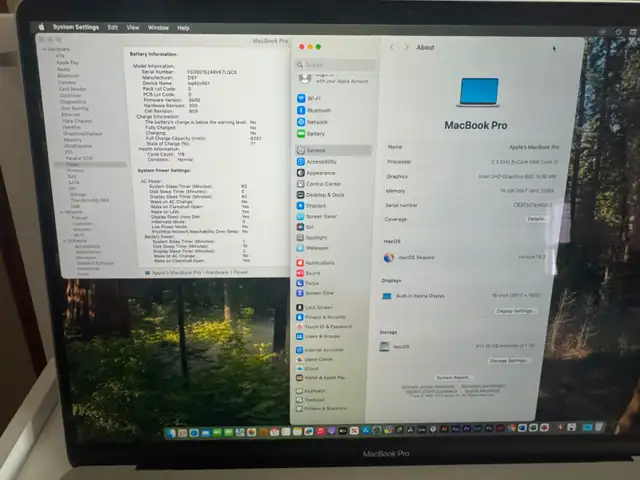Select Graphics/Displays in System Information

(x=83, y=133)
